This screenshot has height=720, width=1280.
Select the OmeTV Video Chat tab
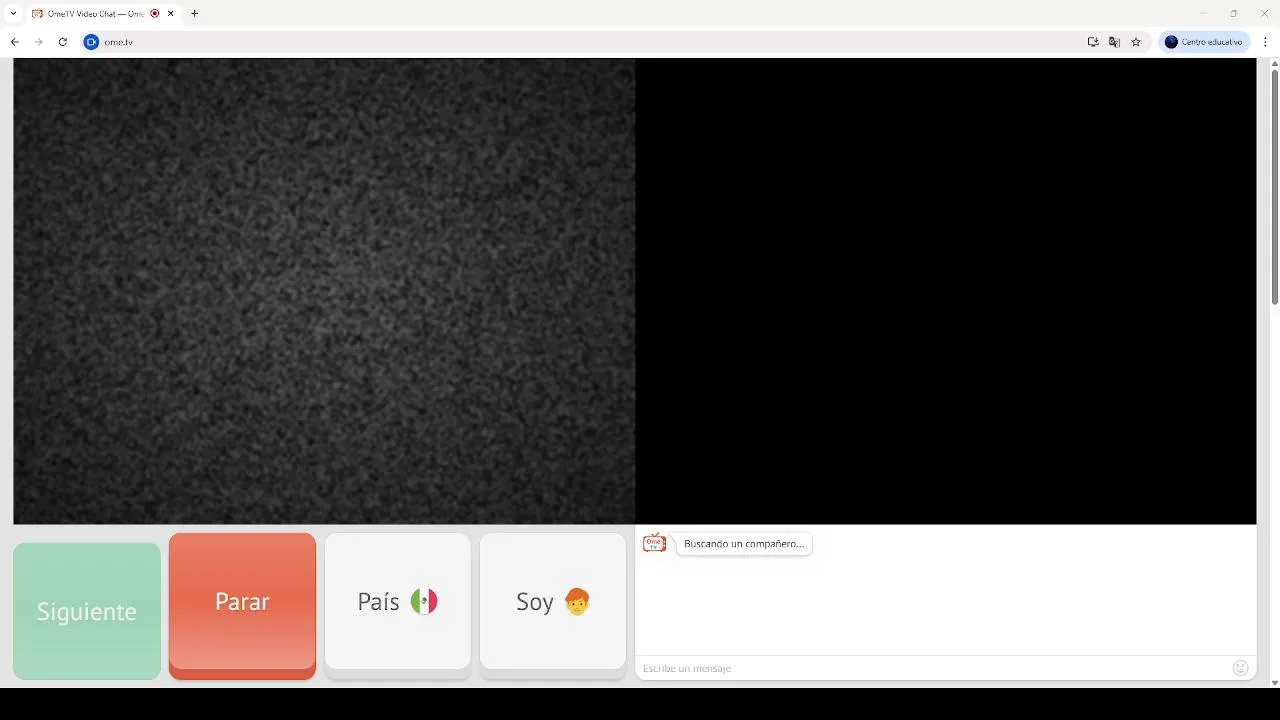click(104, 14)
